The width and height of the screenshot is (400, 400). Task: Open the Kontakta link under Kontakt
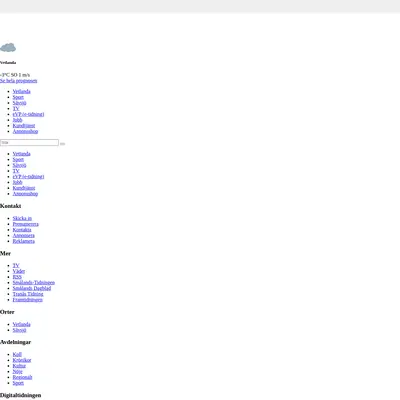(22, 230)
